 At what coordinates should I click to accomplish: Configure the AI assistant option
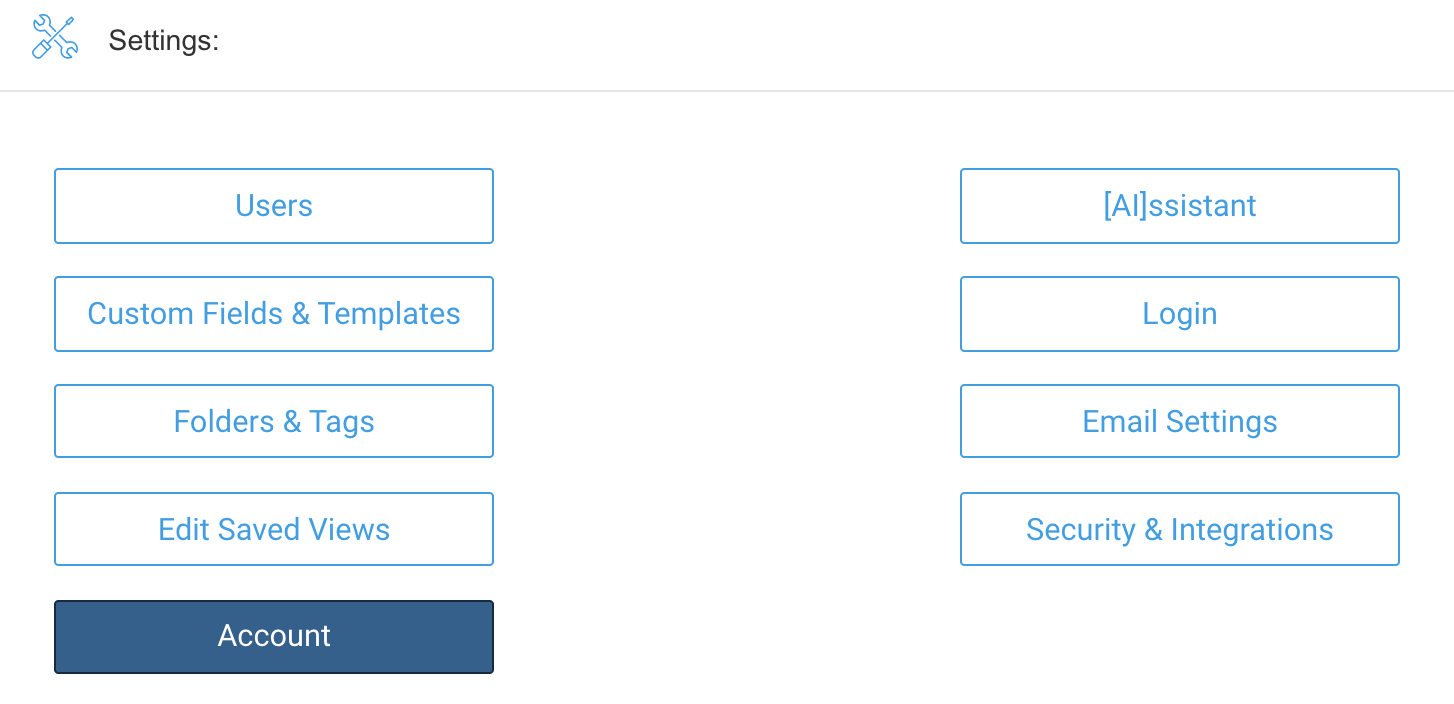click(x=1180, y=206)
